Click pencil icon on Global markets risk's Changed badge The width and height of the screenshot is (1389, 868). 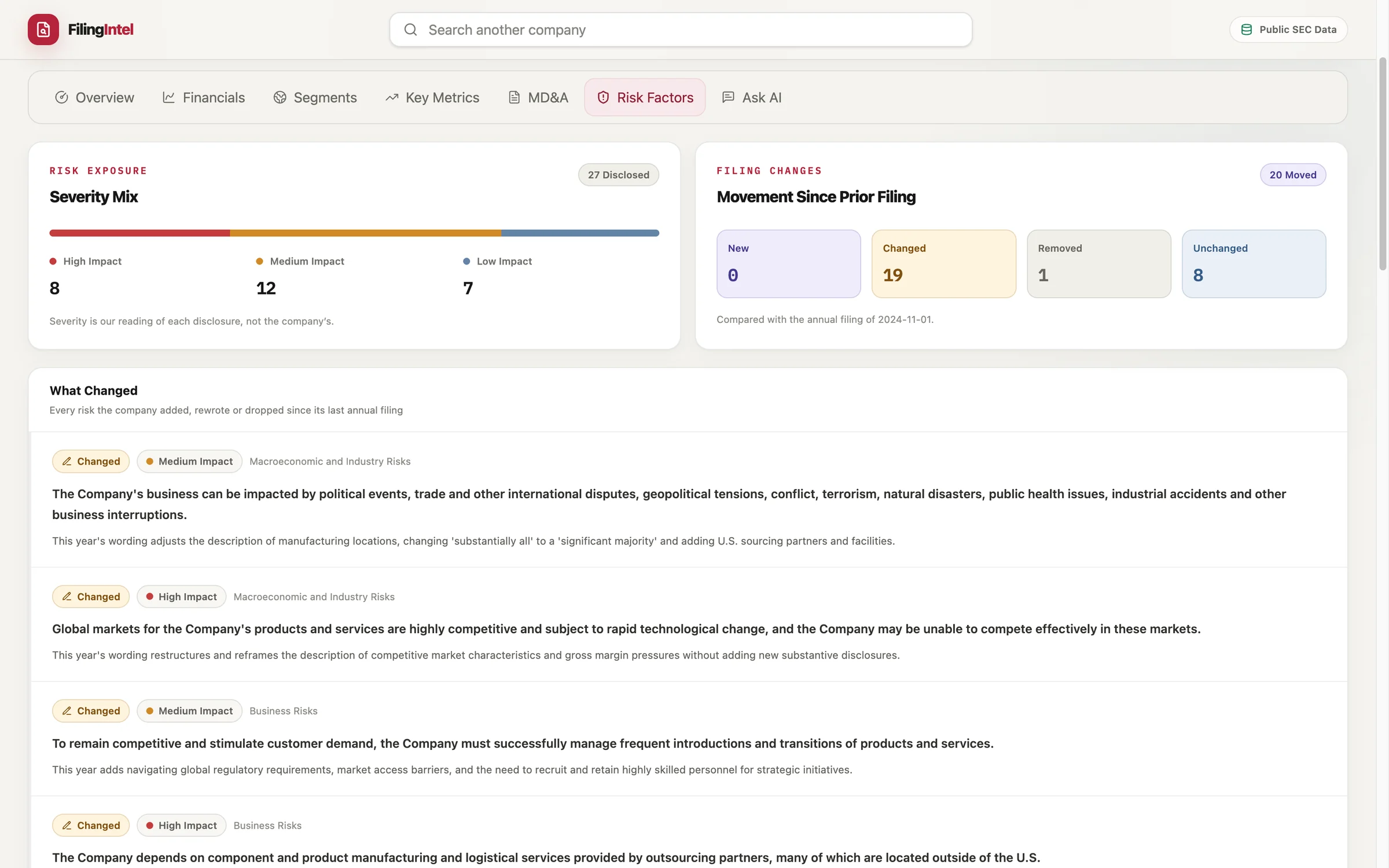tap(67, 597)
